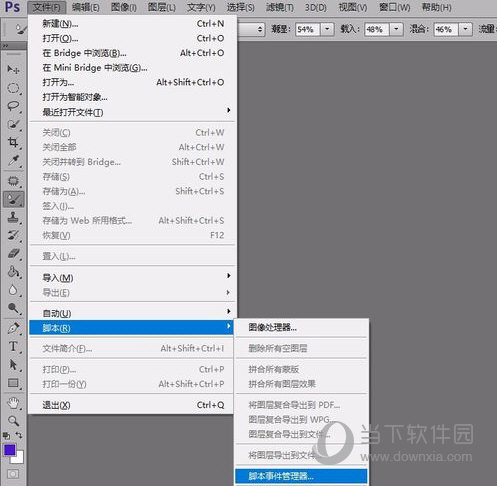Open the 混合 percentage dropdown arrow
Viewport: 497px width, 486px height.
(466, 29)
